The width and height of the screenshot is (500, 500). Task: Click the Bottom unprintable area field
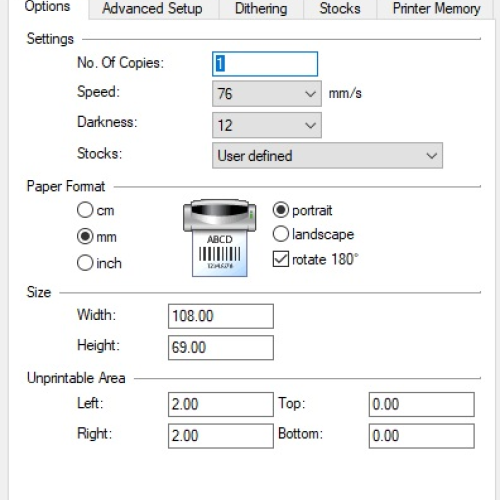pyautogui.click(x=422, y=436)
